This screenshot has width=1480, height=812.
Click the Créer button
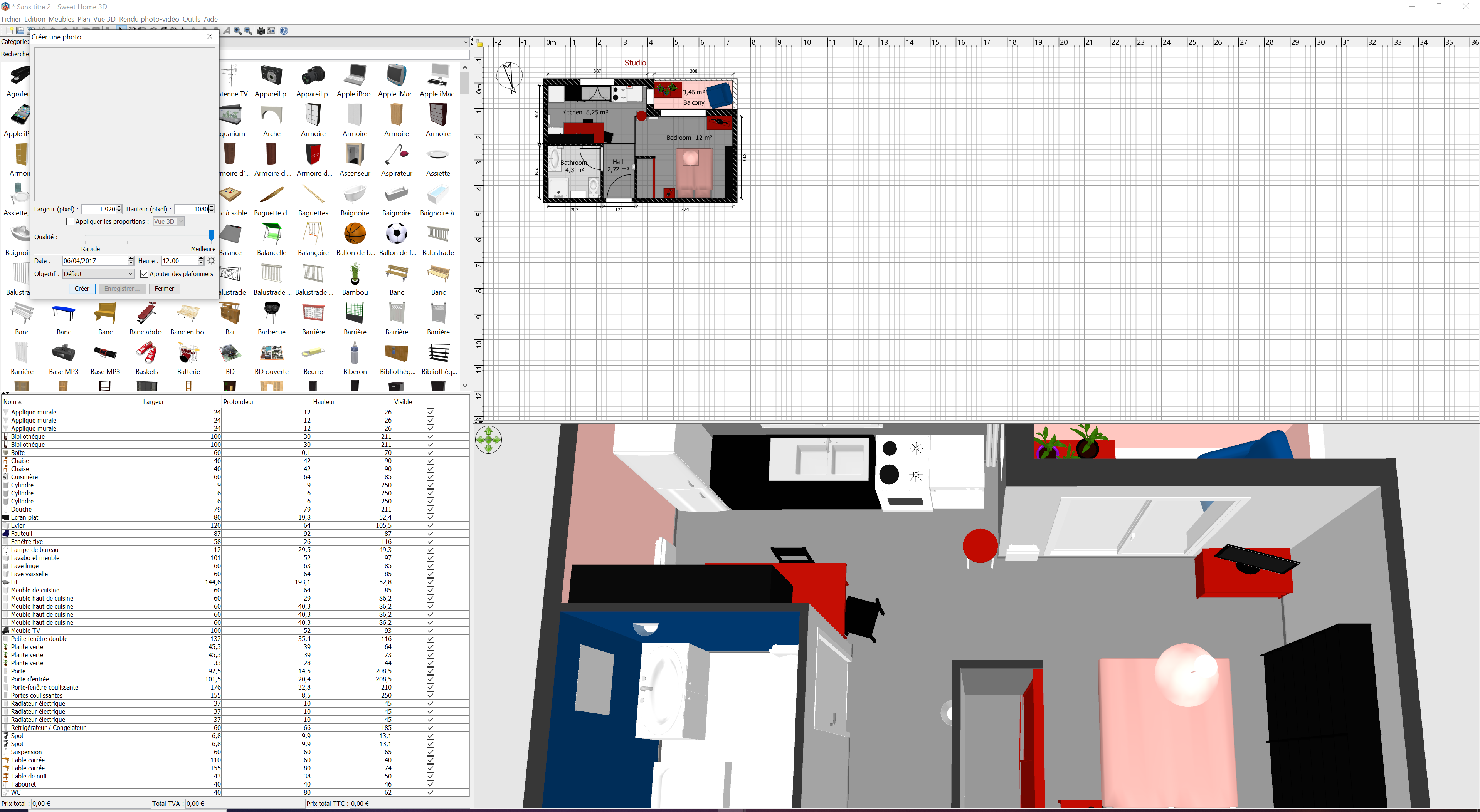pyautogui.click(x=82, y=289)
